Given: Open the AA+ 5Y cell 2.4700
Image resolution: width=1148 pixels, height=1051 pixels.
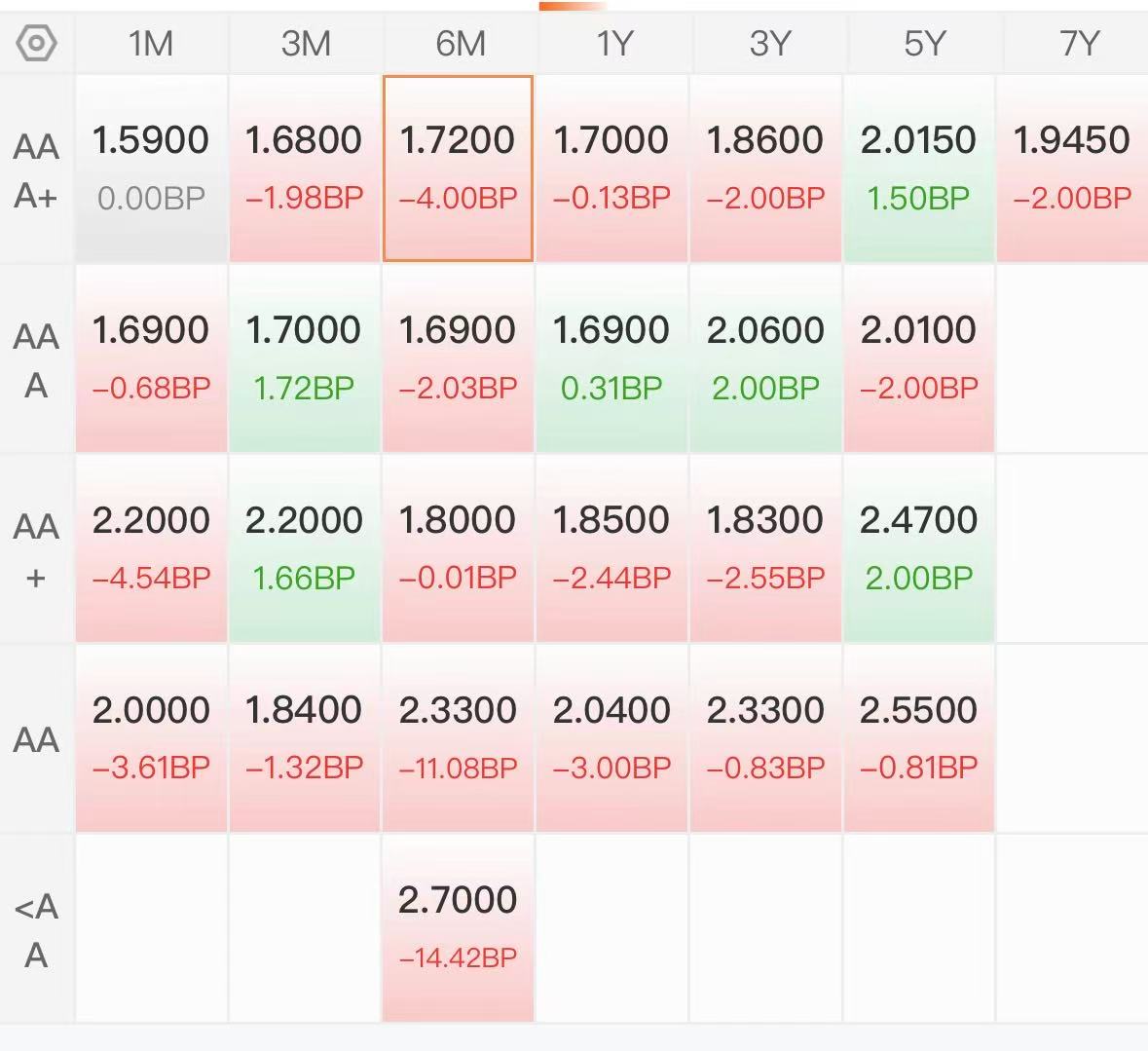Looking at the screenshot, I should [x=919, y=548].
